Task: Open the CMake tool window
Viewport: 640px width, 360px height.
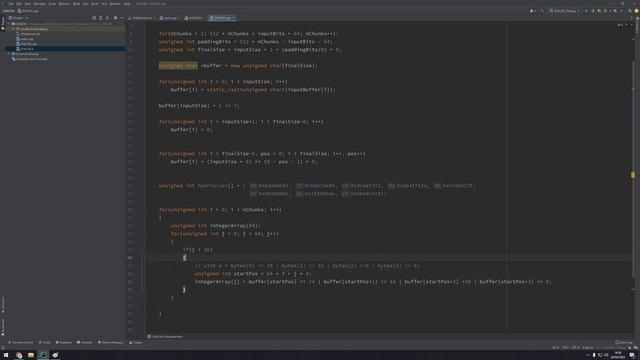Action: [136, 342]
